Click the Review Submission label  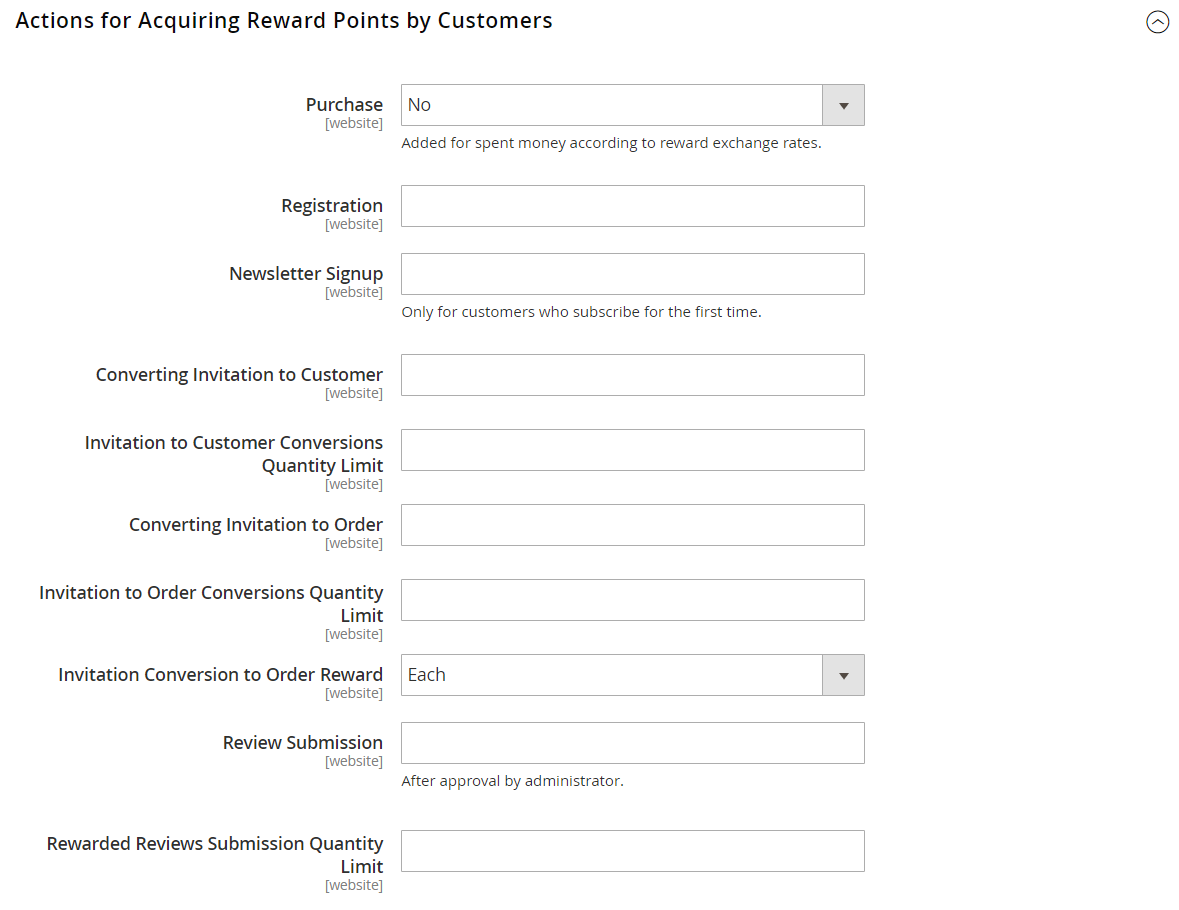303,743
